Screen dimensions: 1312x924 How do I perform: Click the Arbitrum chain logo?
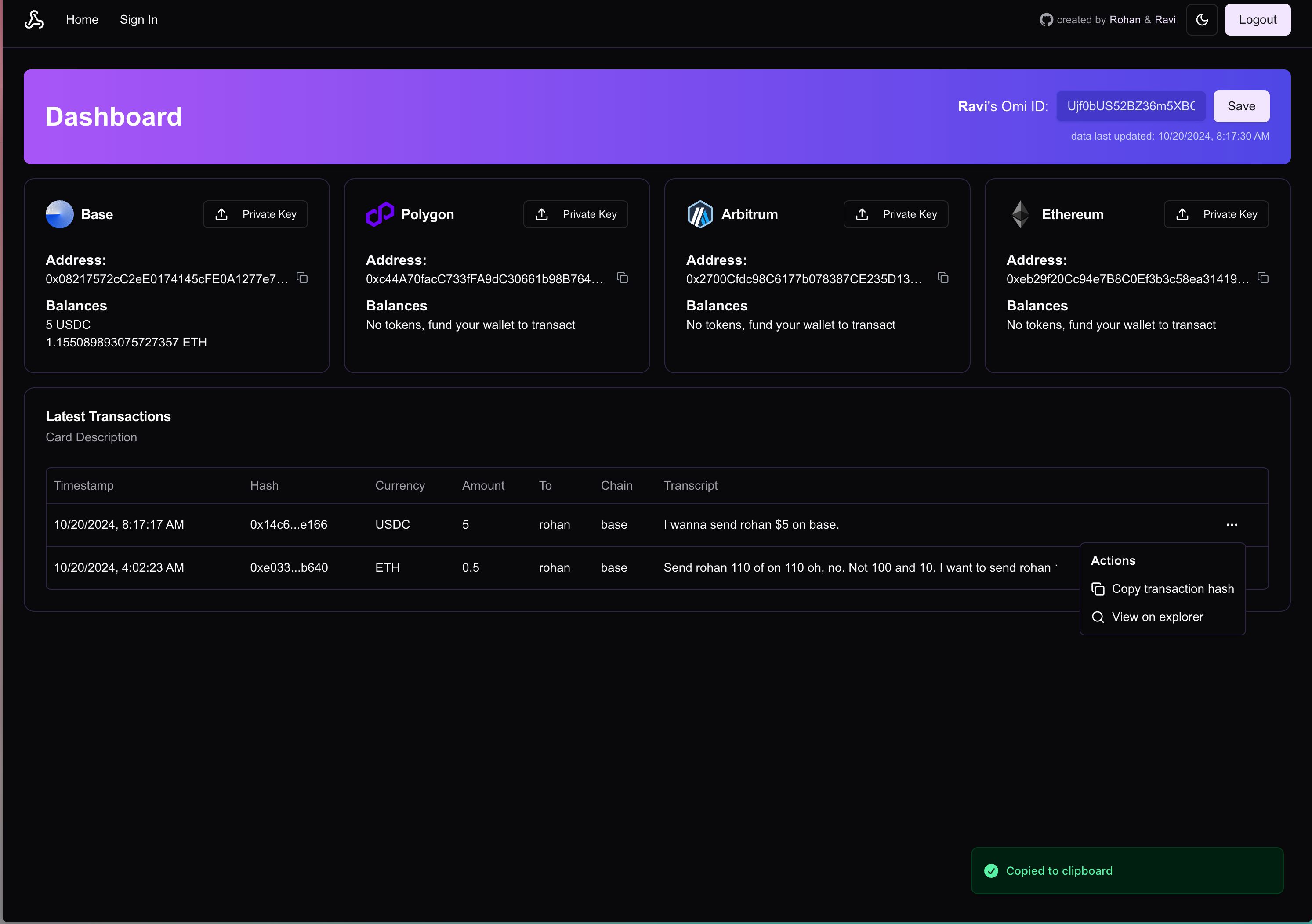[700, 214]
